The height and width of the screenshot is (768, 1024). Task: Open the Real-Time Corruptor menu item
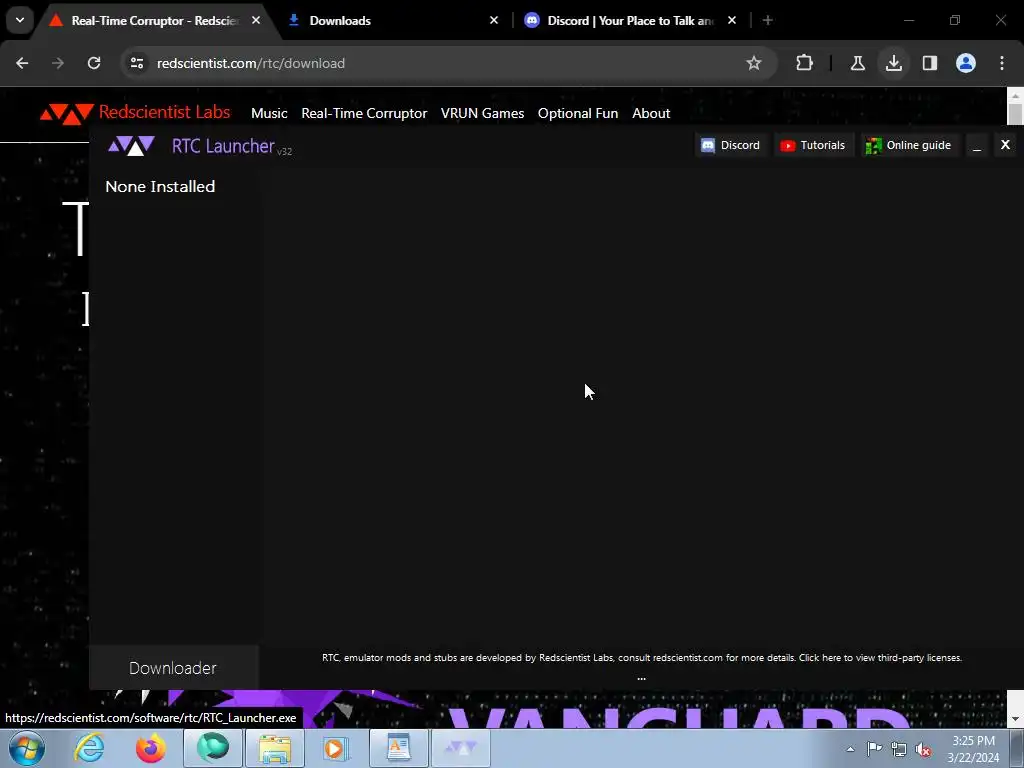point(364,113)
